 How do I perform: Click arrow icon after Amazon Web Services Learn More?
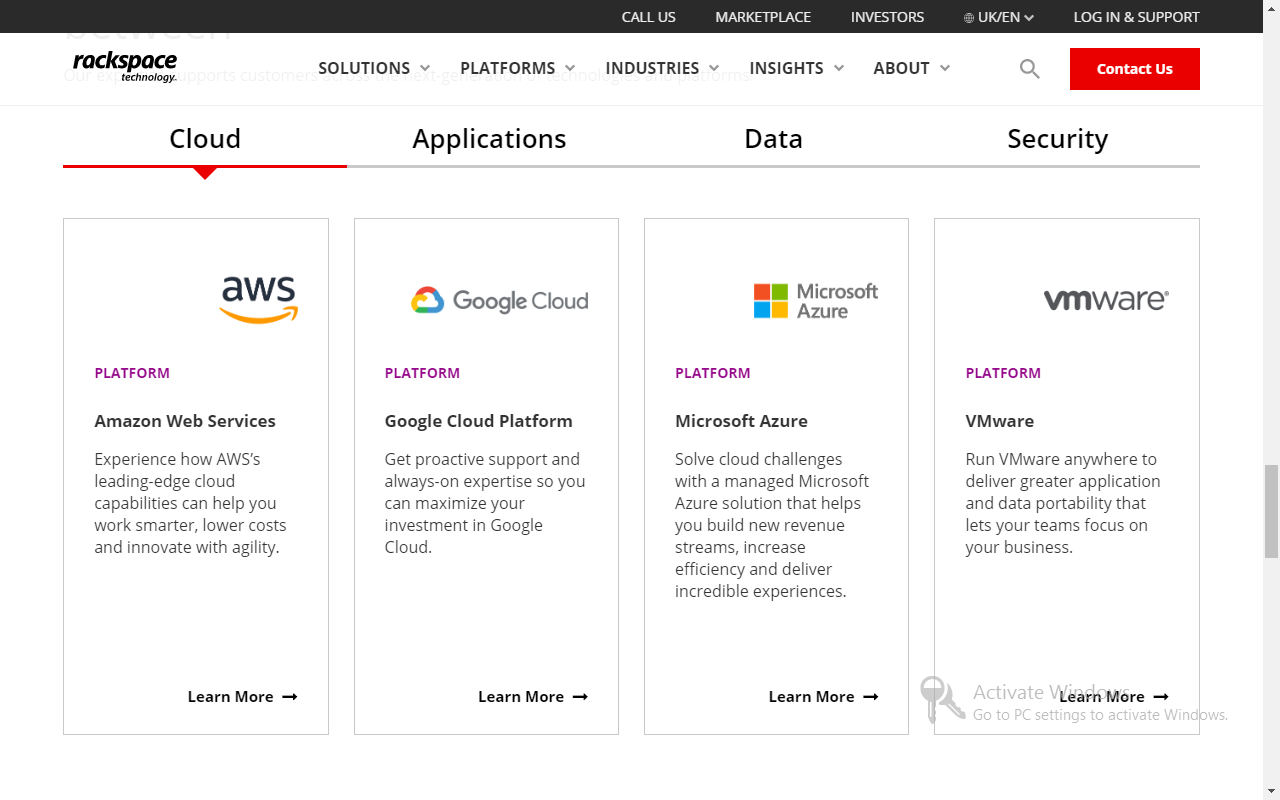[x=290, y=697]
